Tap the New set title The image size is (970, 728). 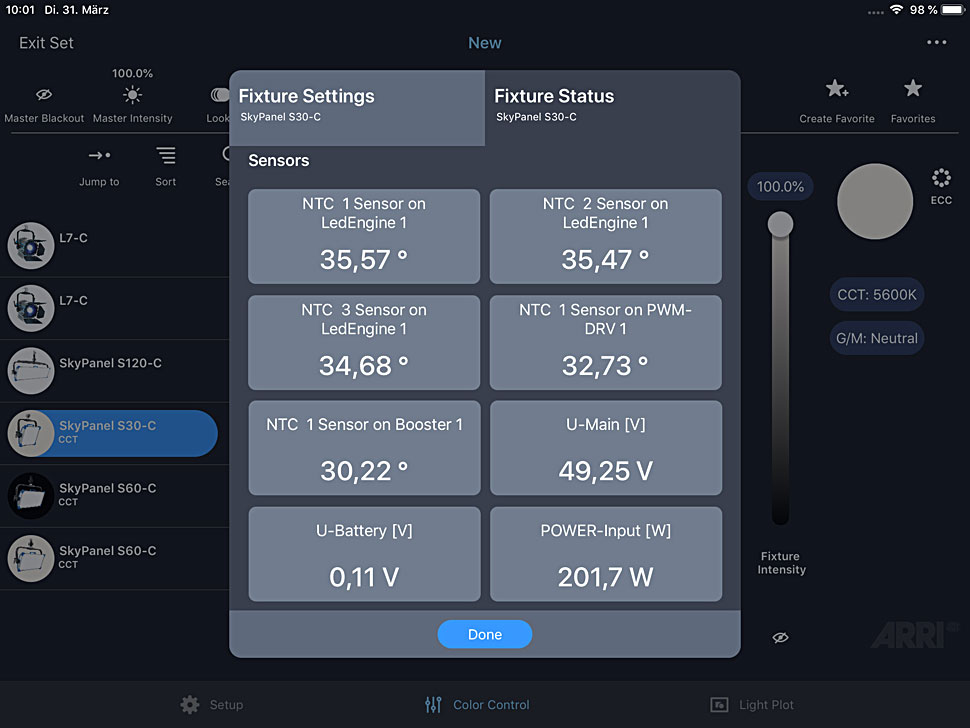pyautogui.click(x=484, y=43)
